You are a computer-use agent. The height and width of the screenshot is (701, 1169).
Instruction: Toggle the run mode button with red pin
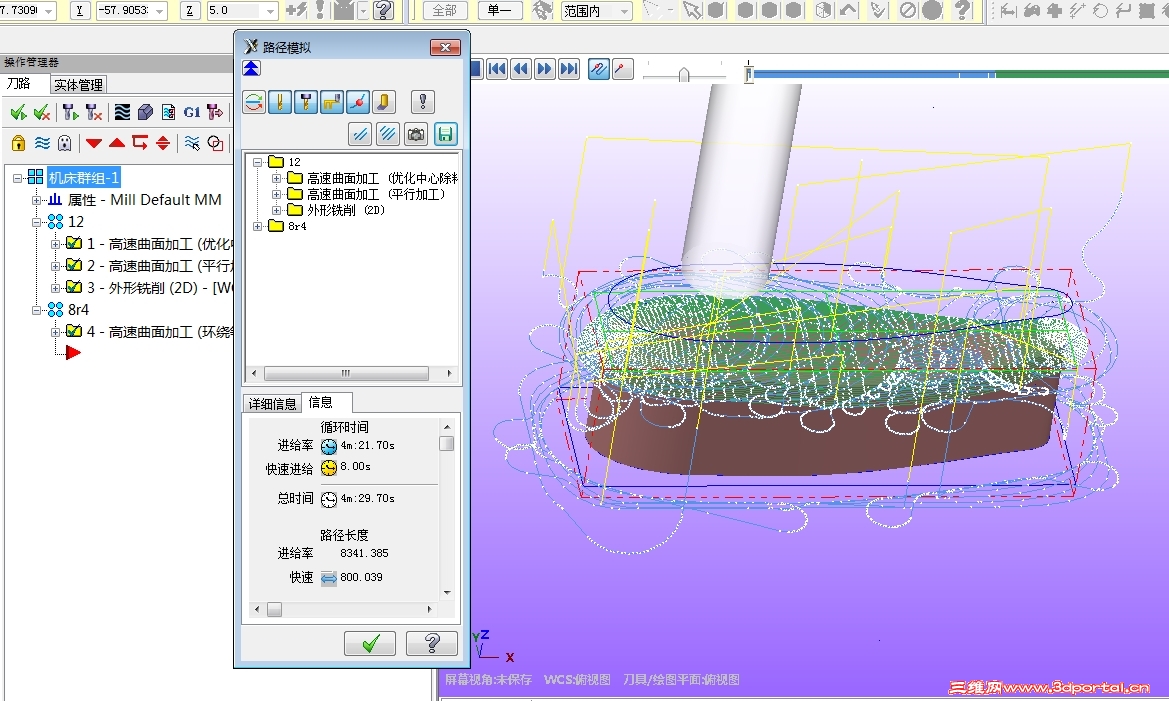point(623,69)
